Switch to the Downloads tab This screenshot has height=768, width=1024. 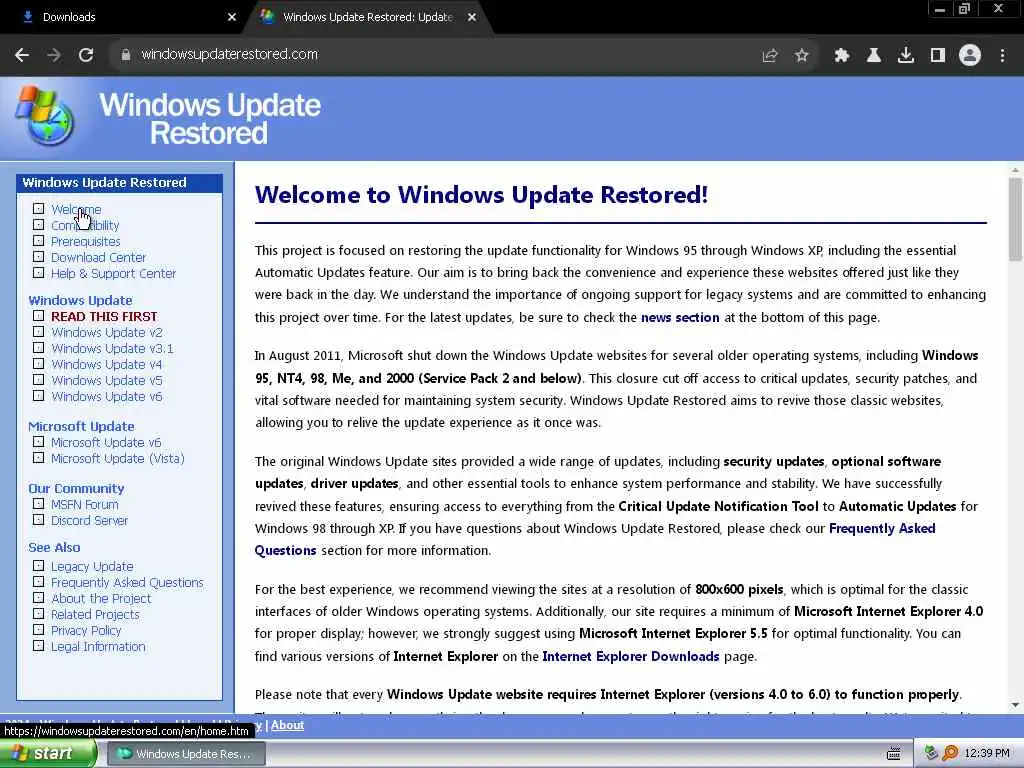(x=124, y=17)
